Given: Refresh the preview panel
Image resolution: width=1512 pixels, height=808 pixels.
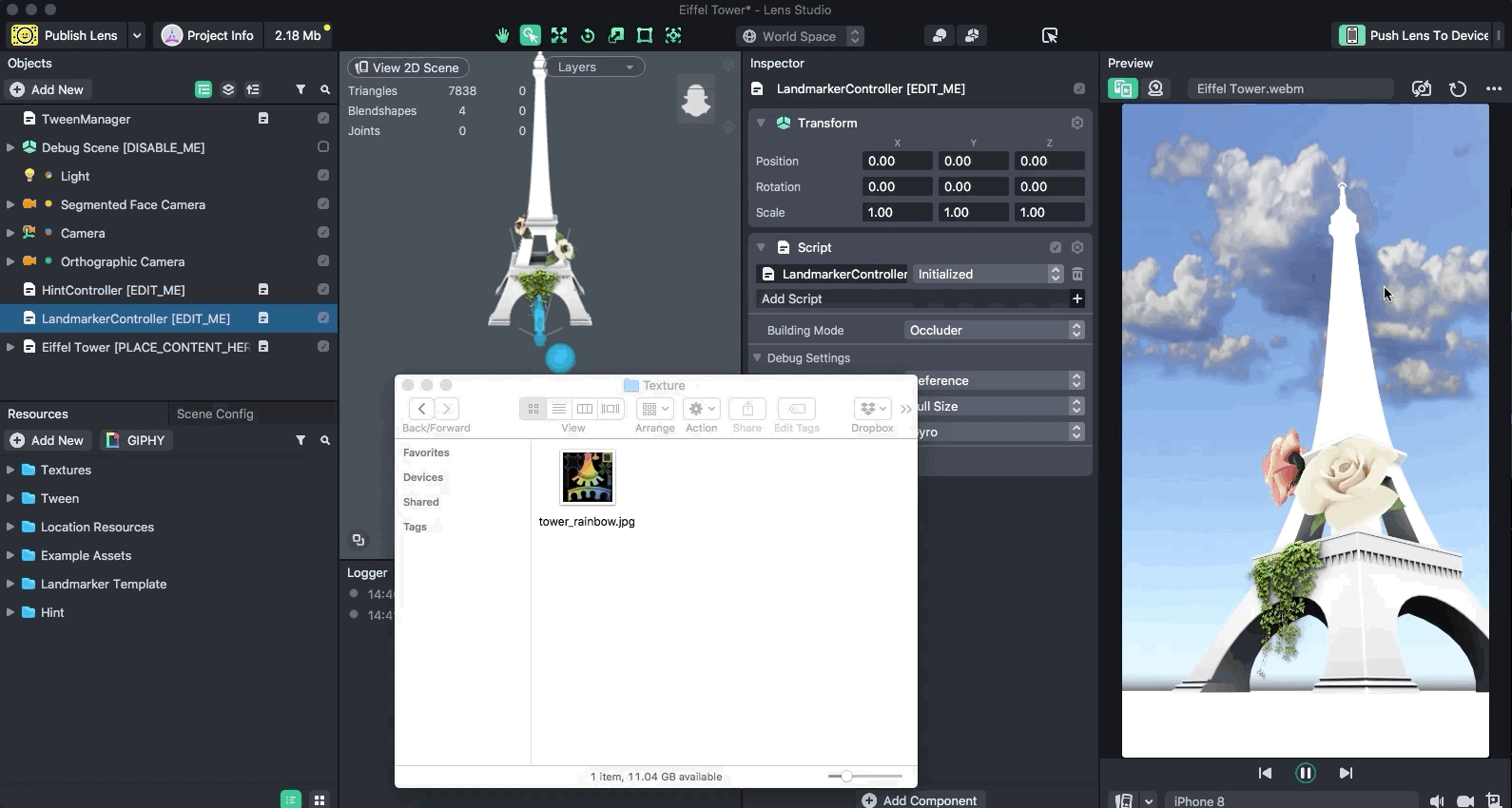Looking at the screenshot, I should (x=1457, y=88).
